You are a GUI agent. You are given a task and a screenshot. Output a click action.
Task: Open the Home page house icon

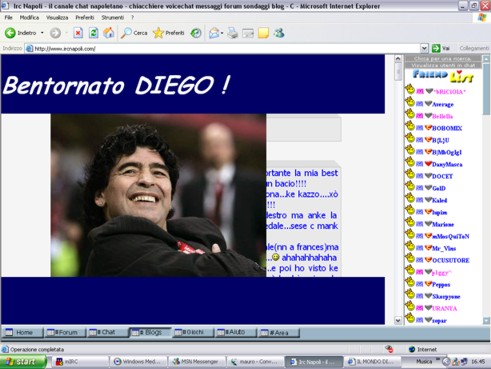pyautogui.click(x=109, y=33)
